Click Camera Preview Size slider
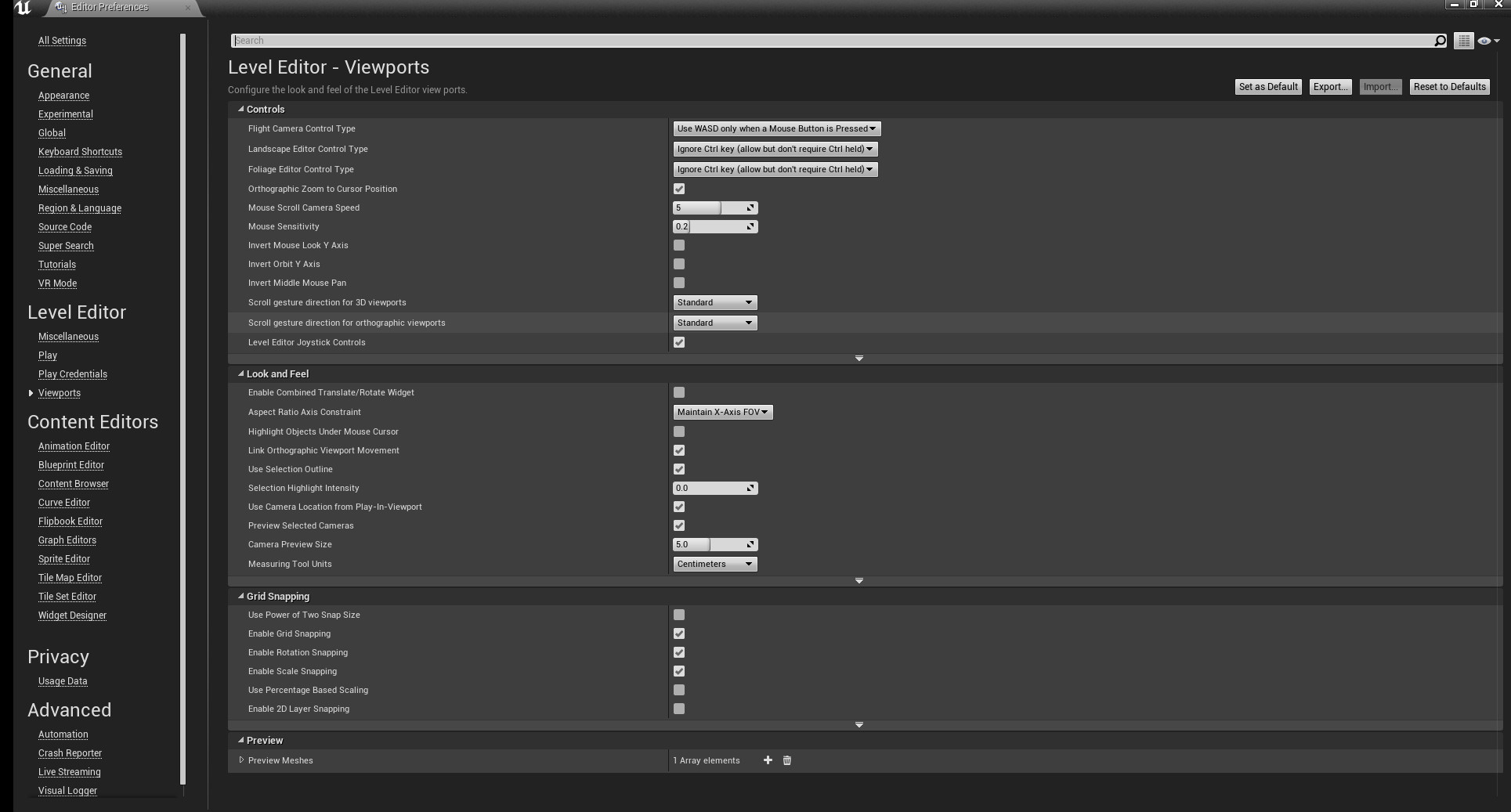The width and height of the screenshot is (1511, 812). pos(714,544)
